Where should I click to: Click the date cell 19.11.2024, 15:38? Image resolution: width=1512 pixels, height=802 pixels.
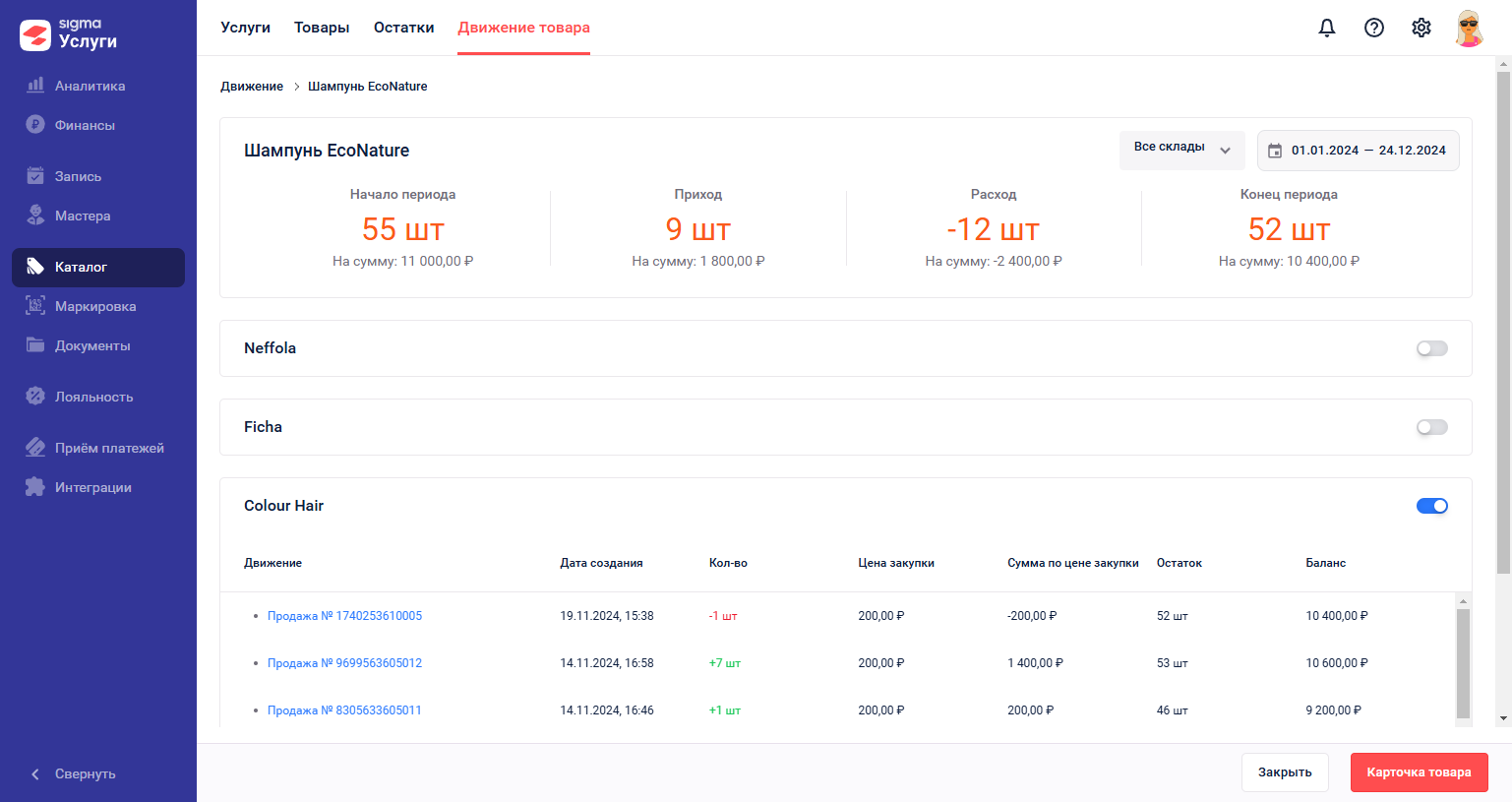pos(607,616)
